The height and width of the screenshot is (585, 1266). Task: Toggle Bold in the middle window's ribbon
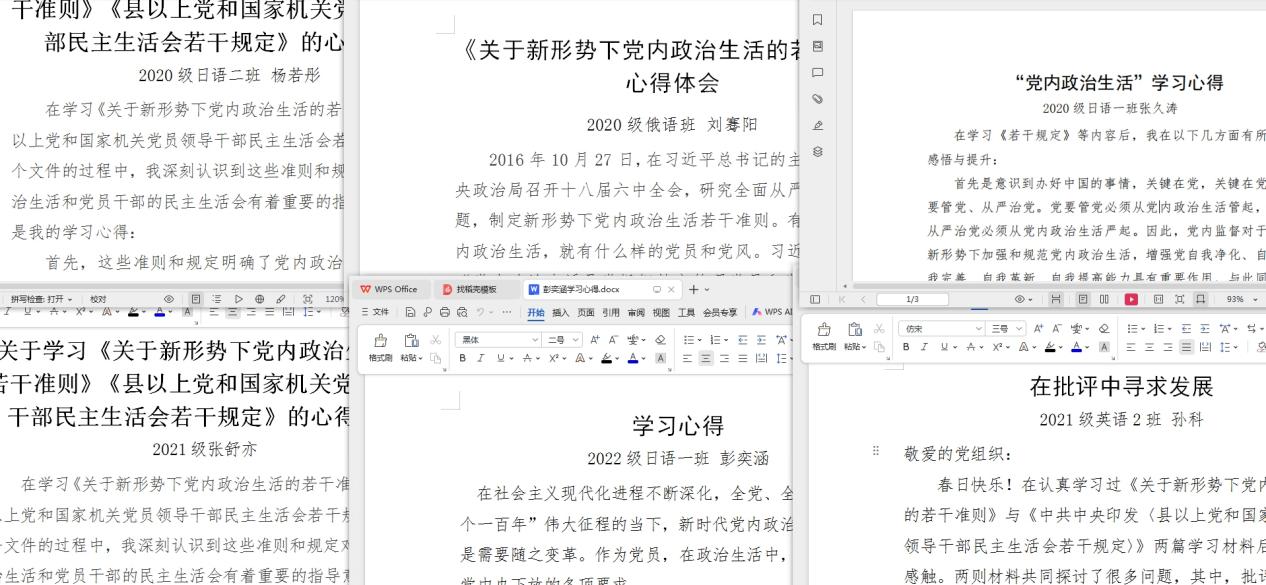tap(464, 358)
